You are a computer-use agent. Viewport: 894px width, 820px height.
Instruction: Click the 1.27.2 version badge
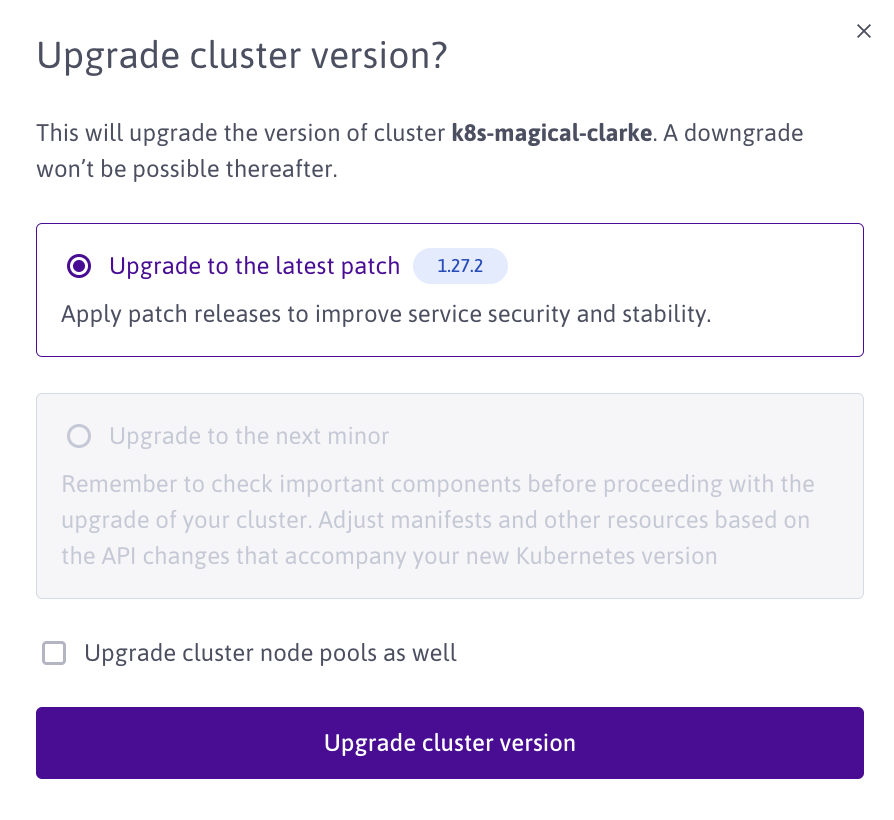[460, 266]
